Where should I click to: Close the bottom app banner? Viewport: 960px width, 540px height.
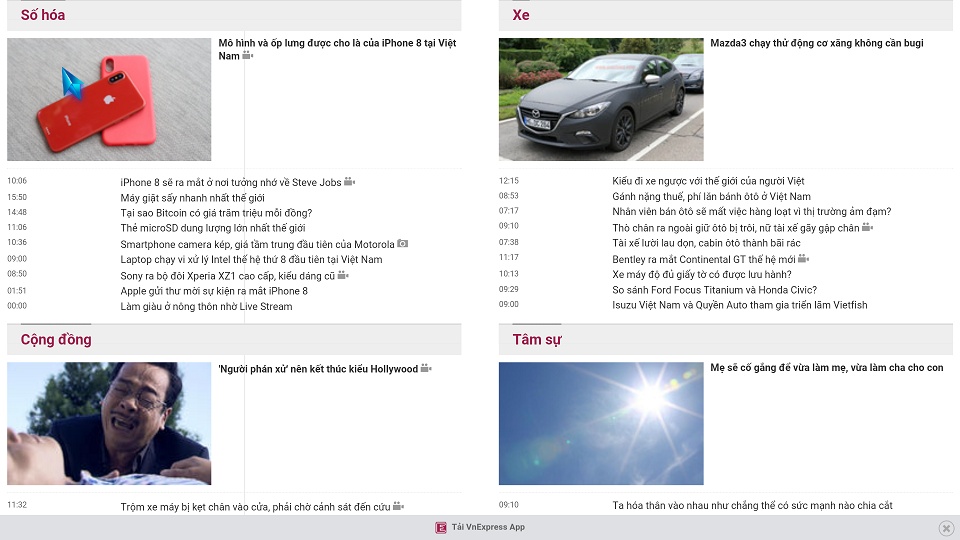(x=946, y=528)
